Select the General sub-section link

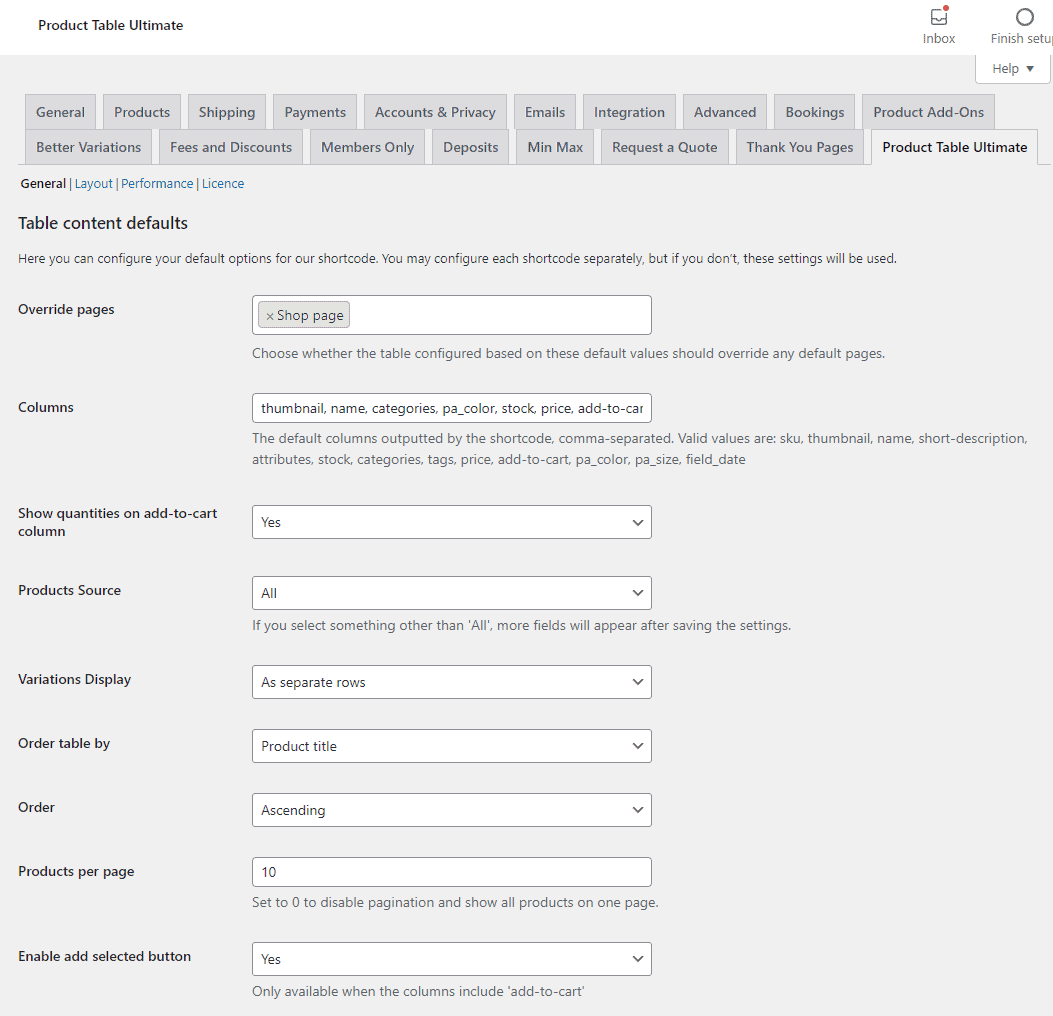[x=43, y=183]
